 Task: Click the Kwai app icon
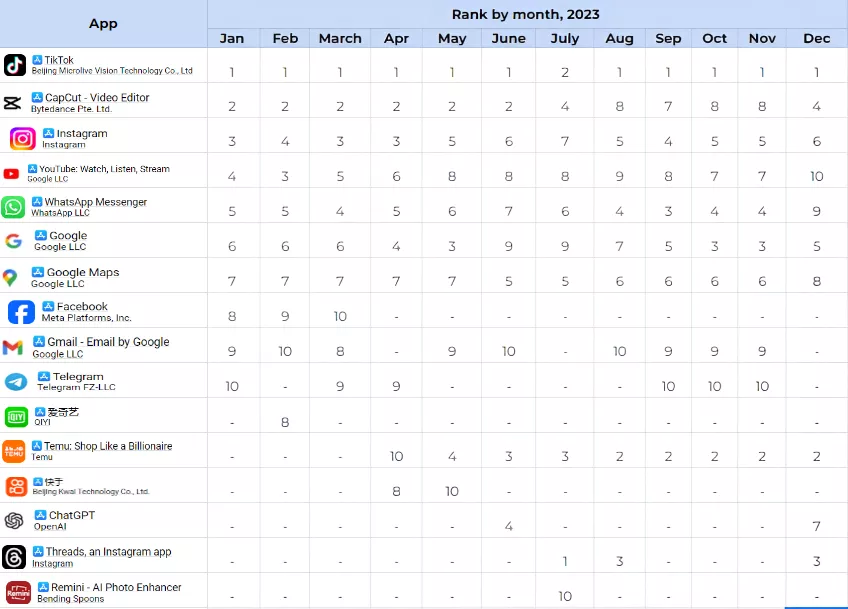(16, 486)
